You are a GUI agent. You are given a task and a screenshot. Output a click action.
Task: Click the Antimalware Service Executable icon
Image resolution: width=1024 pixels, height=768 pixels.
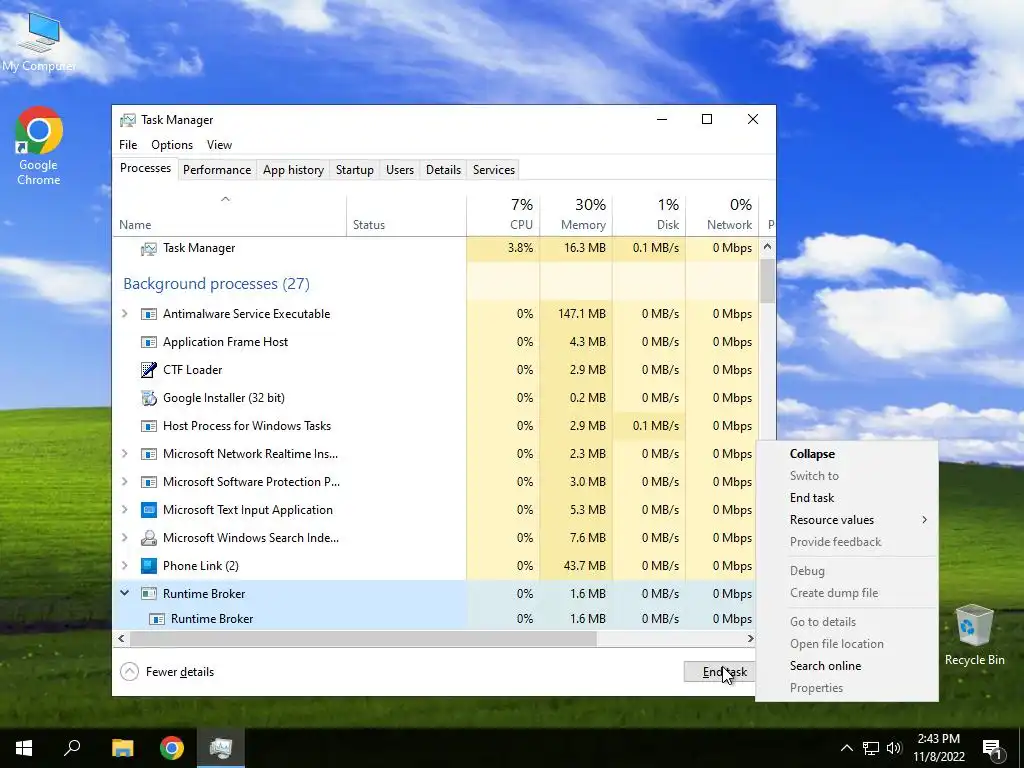coord(149,314)
